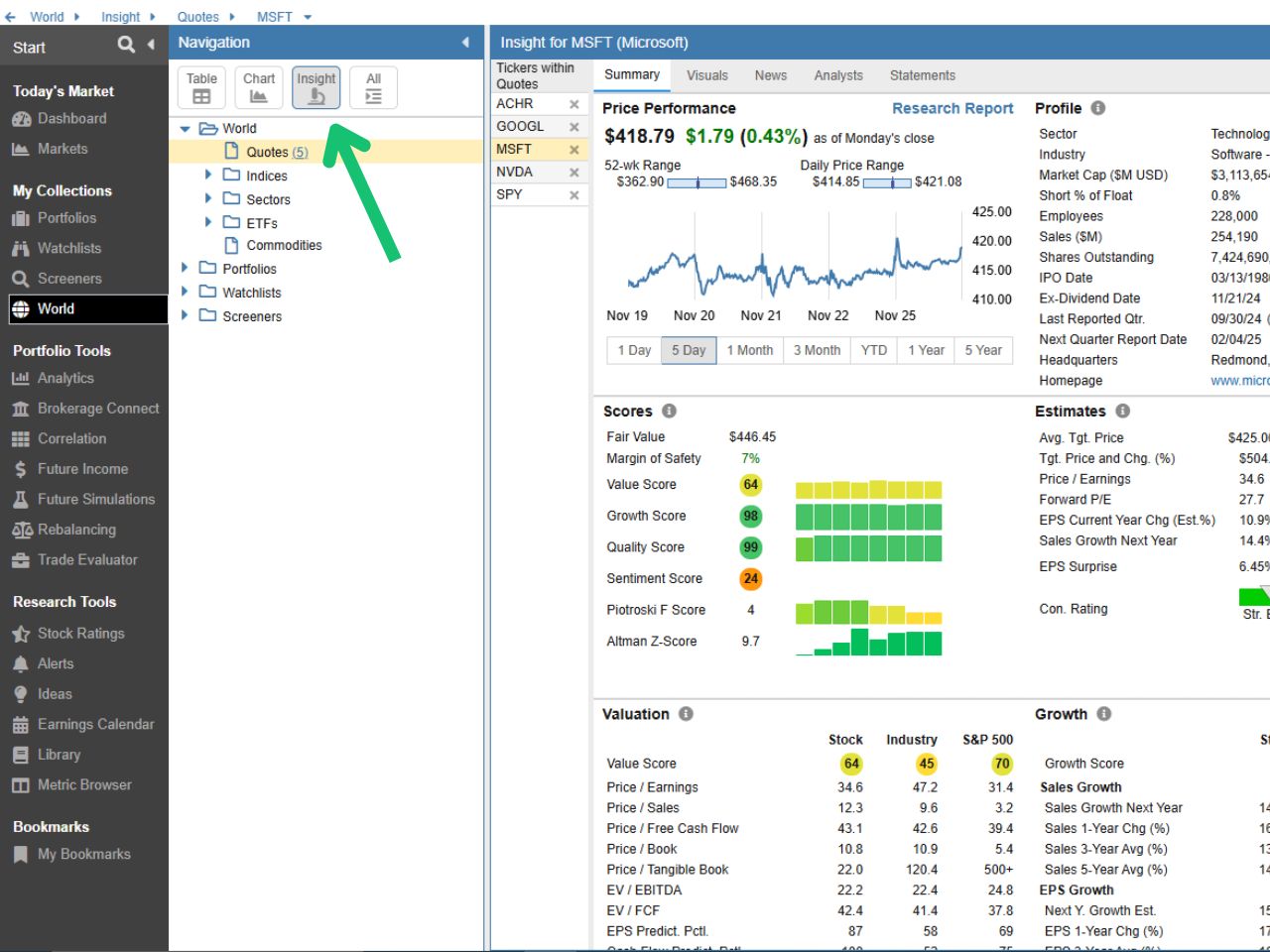Expand the Sectors folder
1270x952 pixels.
pos(208,198)
